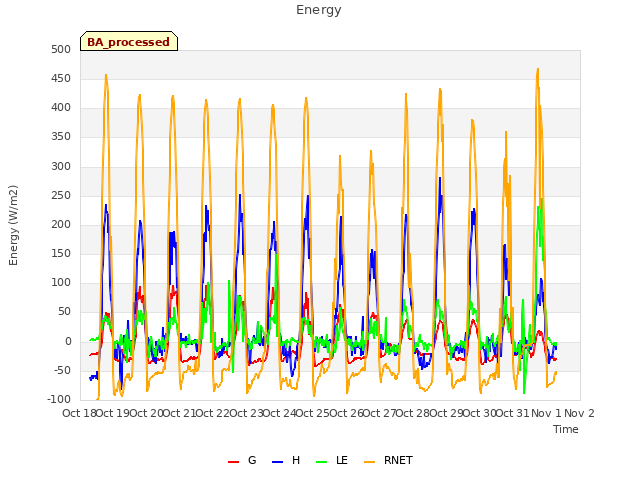Click the Nov 2 x-axis date label

click(580, 413)
